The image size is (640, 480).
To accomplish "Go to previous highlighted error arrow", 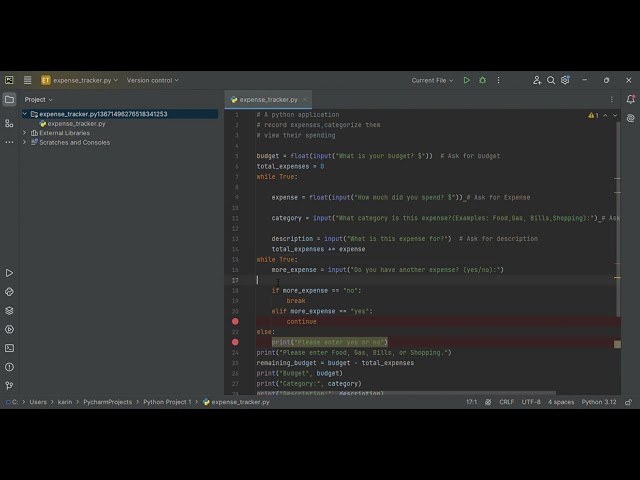I will click(x=605, y=116).
